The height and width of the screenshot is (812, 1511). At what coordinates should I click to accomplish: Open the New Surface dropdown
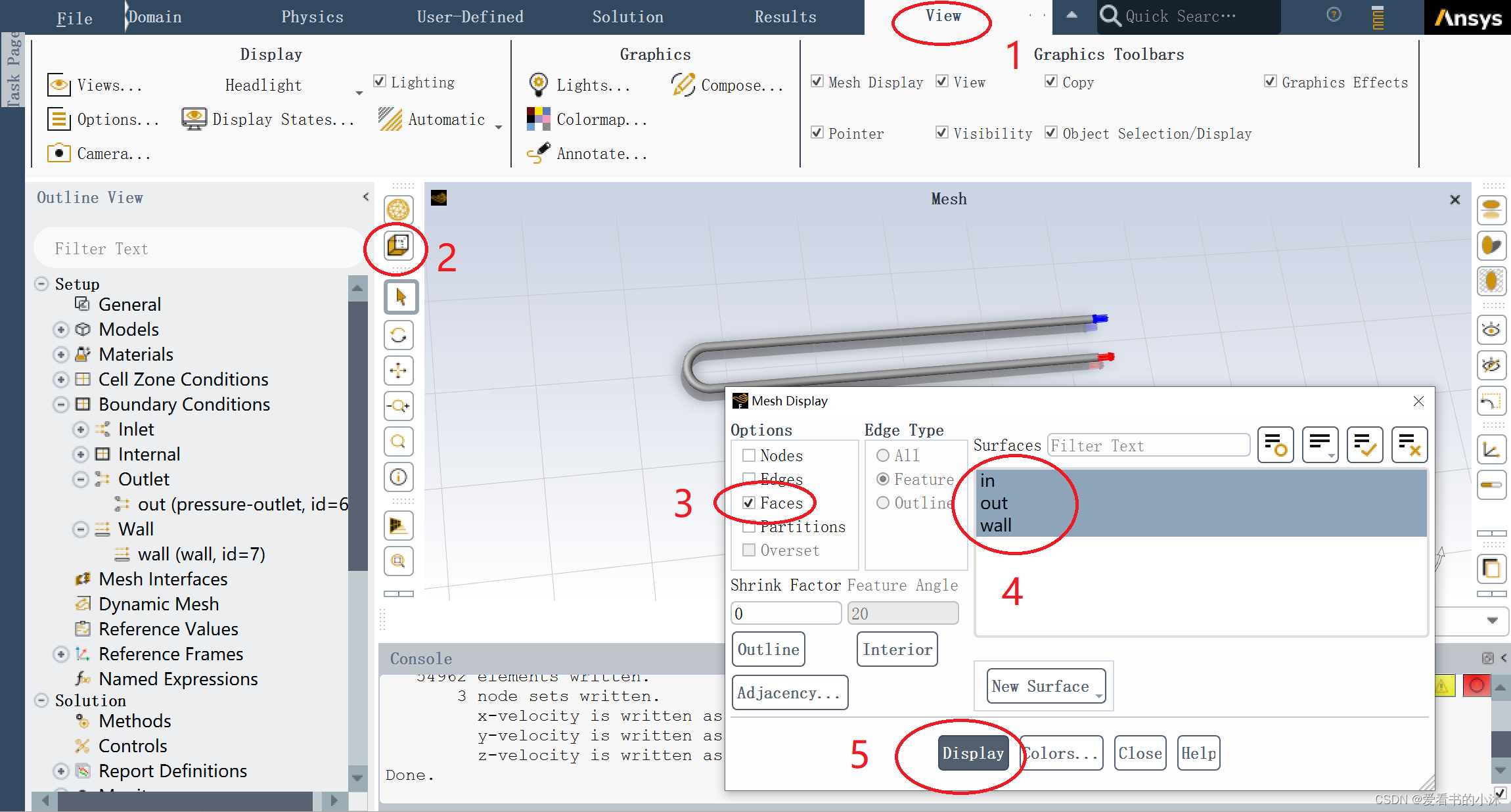[x=1046, y=687]
